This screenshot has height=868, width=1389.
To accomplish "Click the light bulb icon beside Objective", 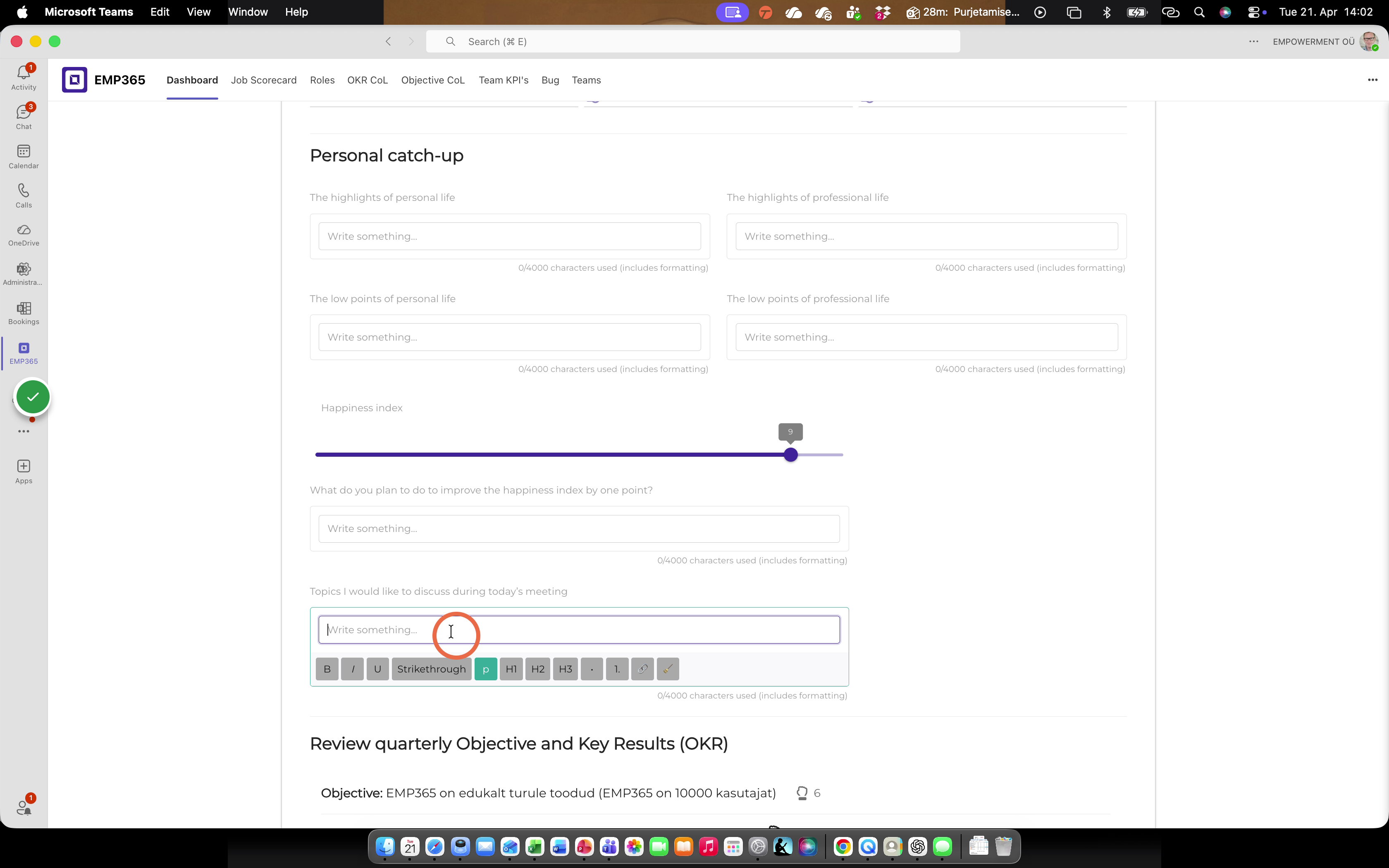I will [x=802, y=793].
